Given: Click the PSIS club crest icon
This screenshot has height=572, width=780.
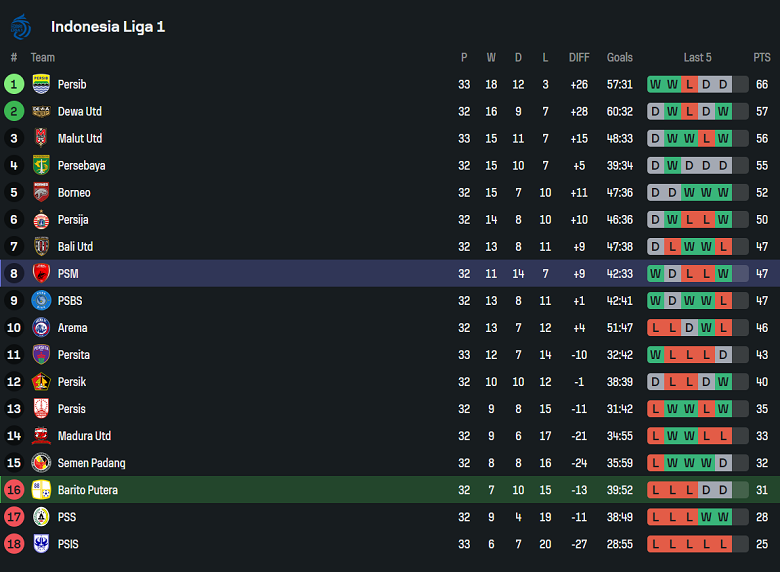Looking at the screenshot, I should coord(41,544).
